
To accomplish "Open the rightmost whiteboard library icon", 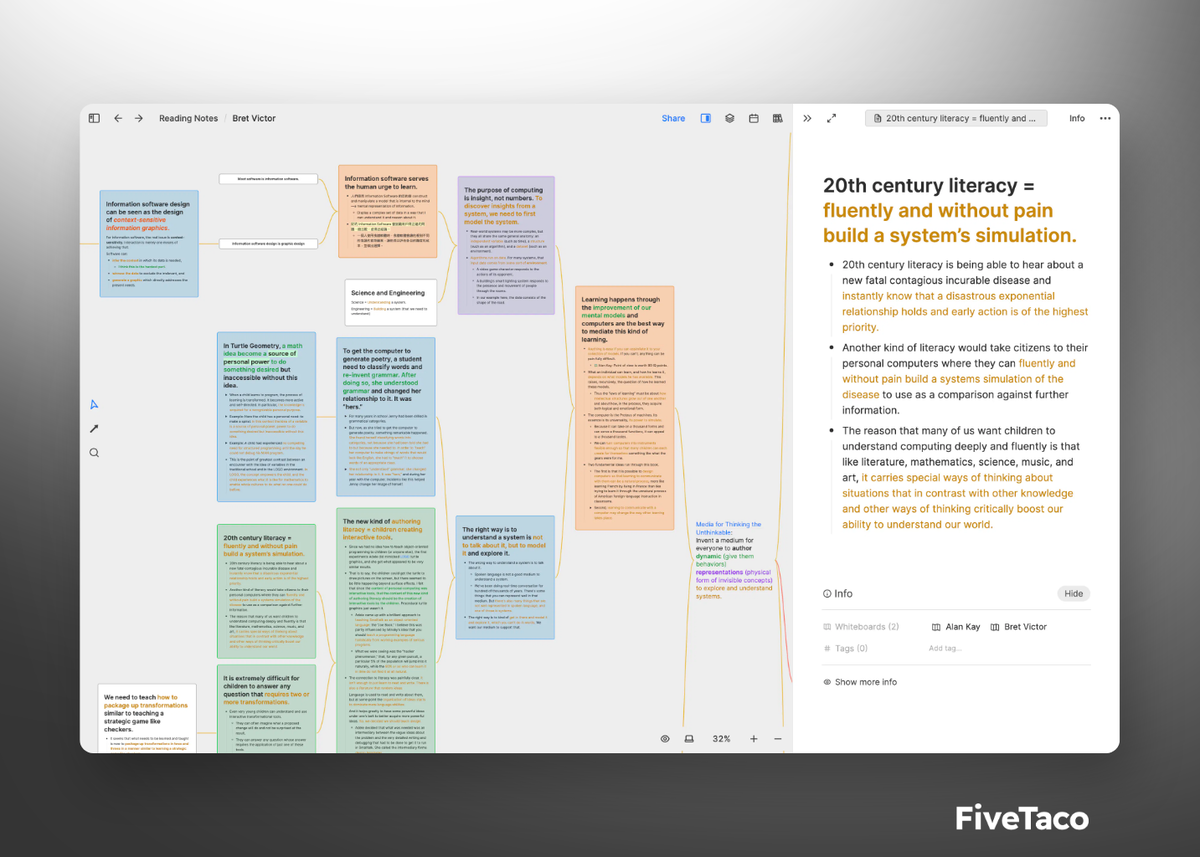I will coord(777,118).
